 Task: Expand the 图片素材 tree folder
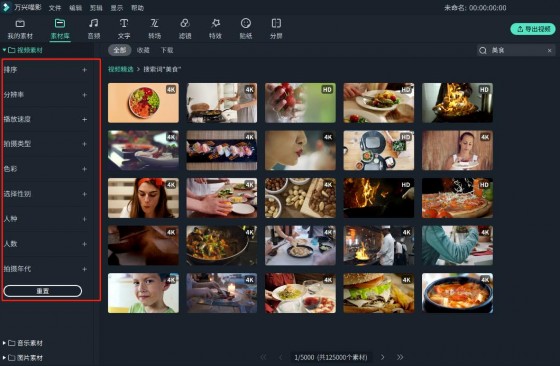4,357
